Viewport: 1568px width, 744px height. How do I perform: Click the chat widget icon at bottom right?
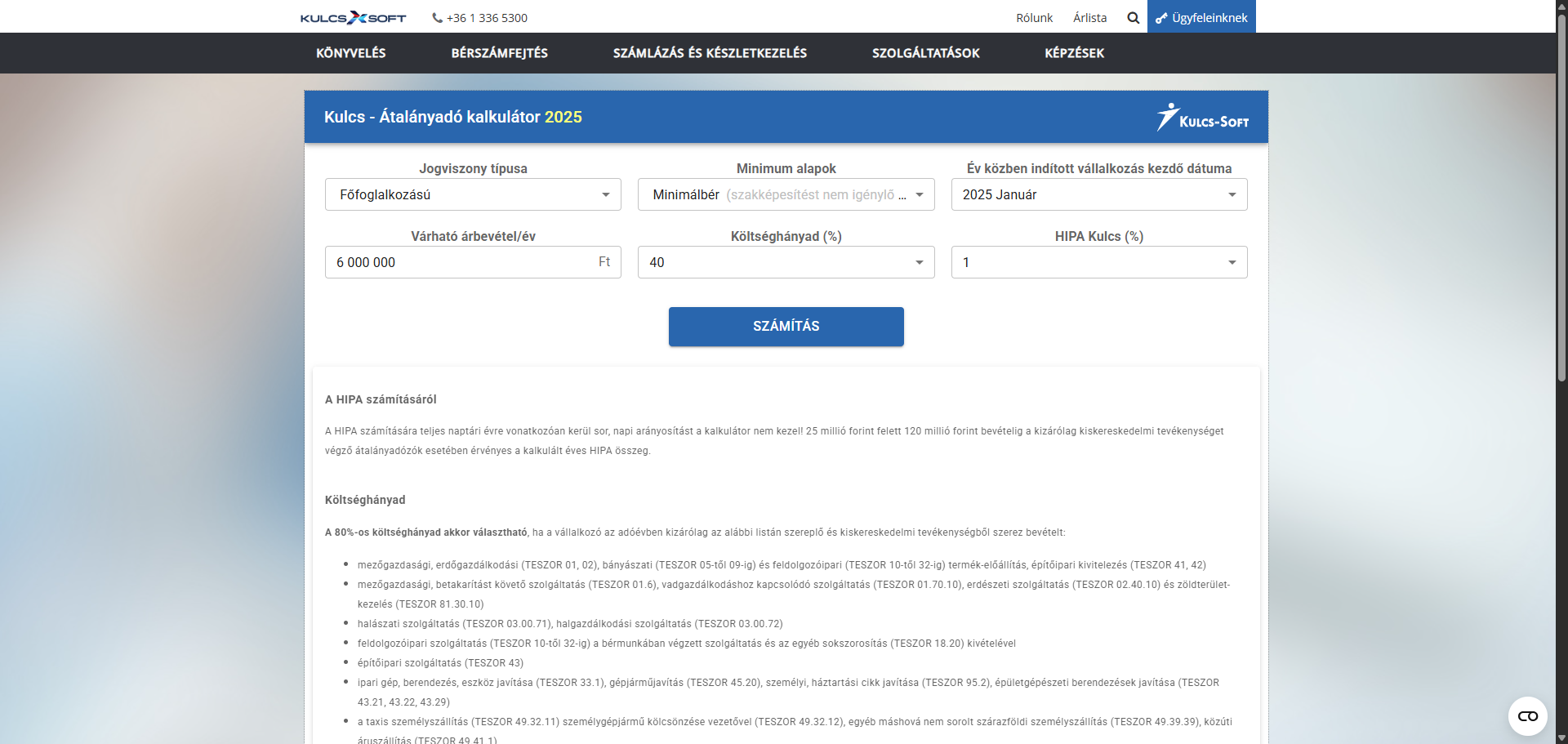pos(1527,716)
